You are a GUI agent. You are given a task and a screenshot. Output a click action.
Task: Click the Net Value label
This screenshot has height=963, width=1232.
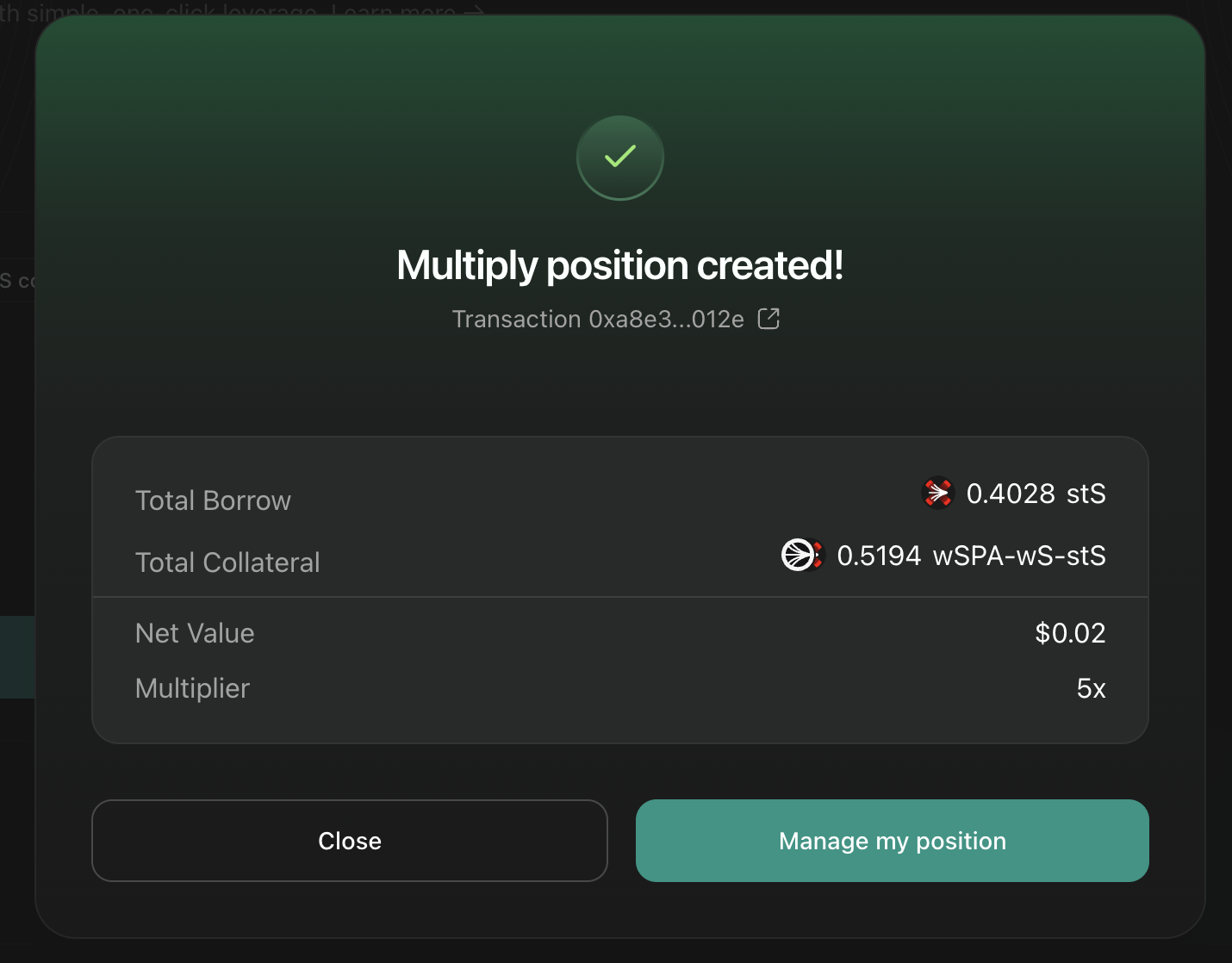point(195,633)
